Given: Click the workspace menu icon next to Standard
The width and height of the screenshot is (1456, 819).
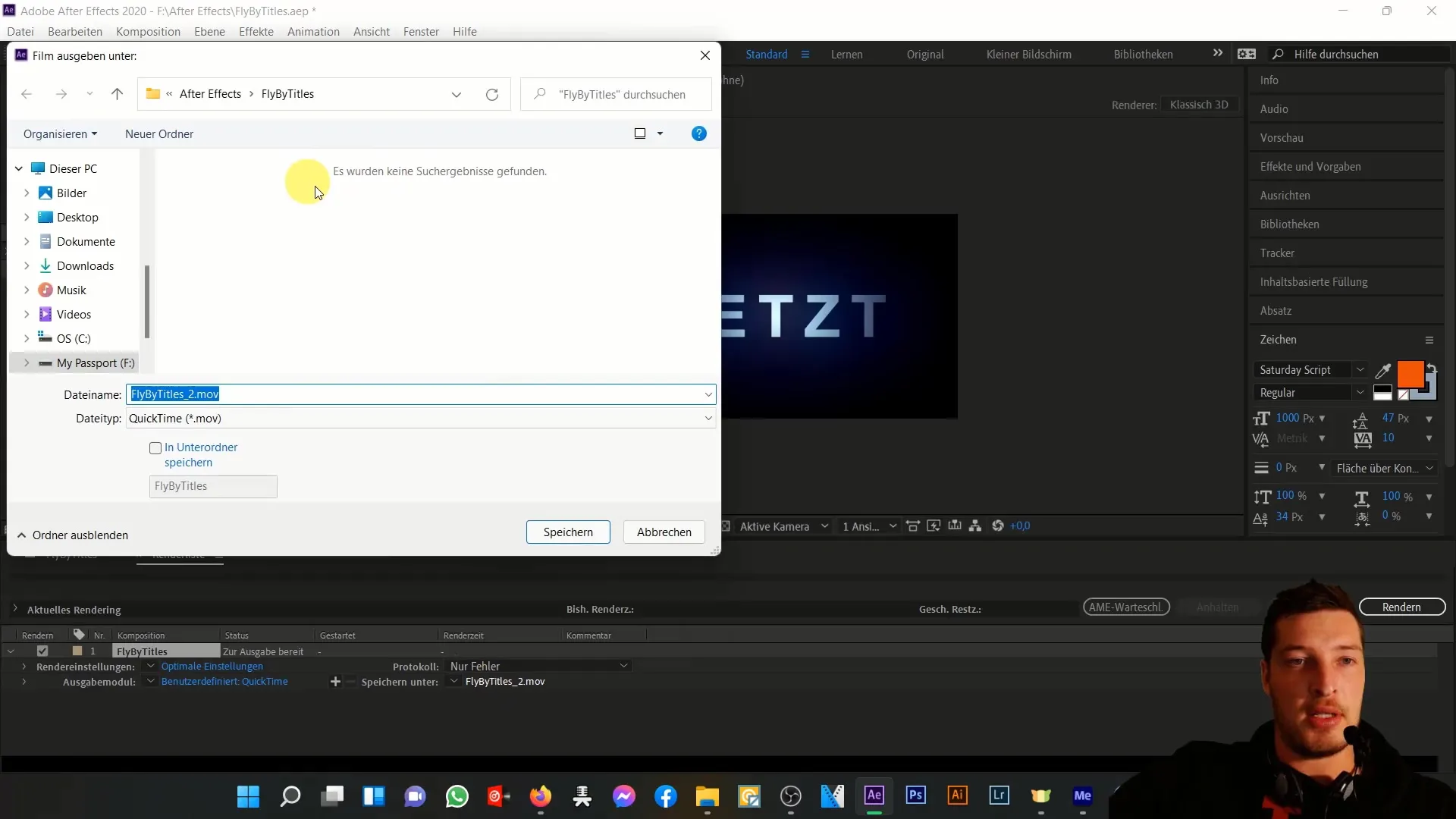Looking at the screenshot, I should 805,55.
